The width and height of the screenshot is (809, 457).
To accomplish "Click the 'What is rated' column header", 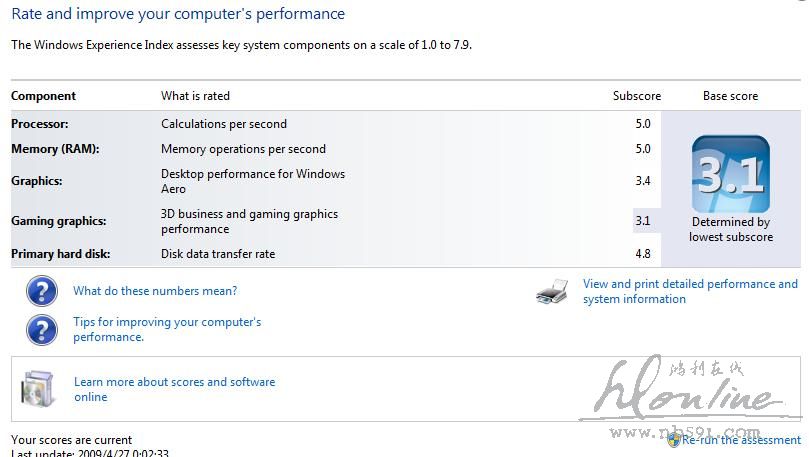I will (x=195, y=96).
